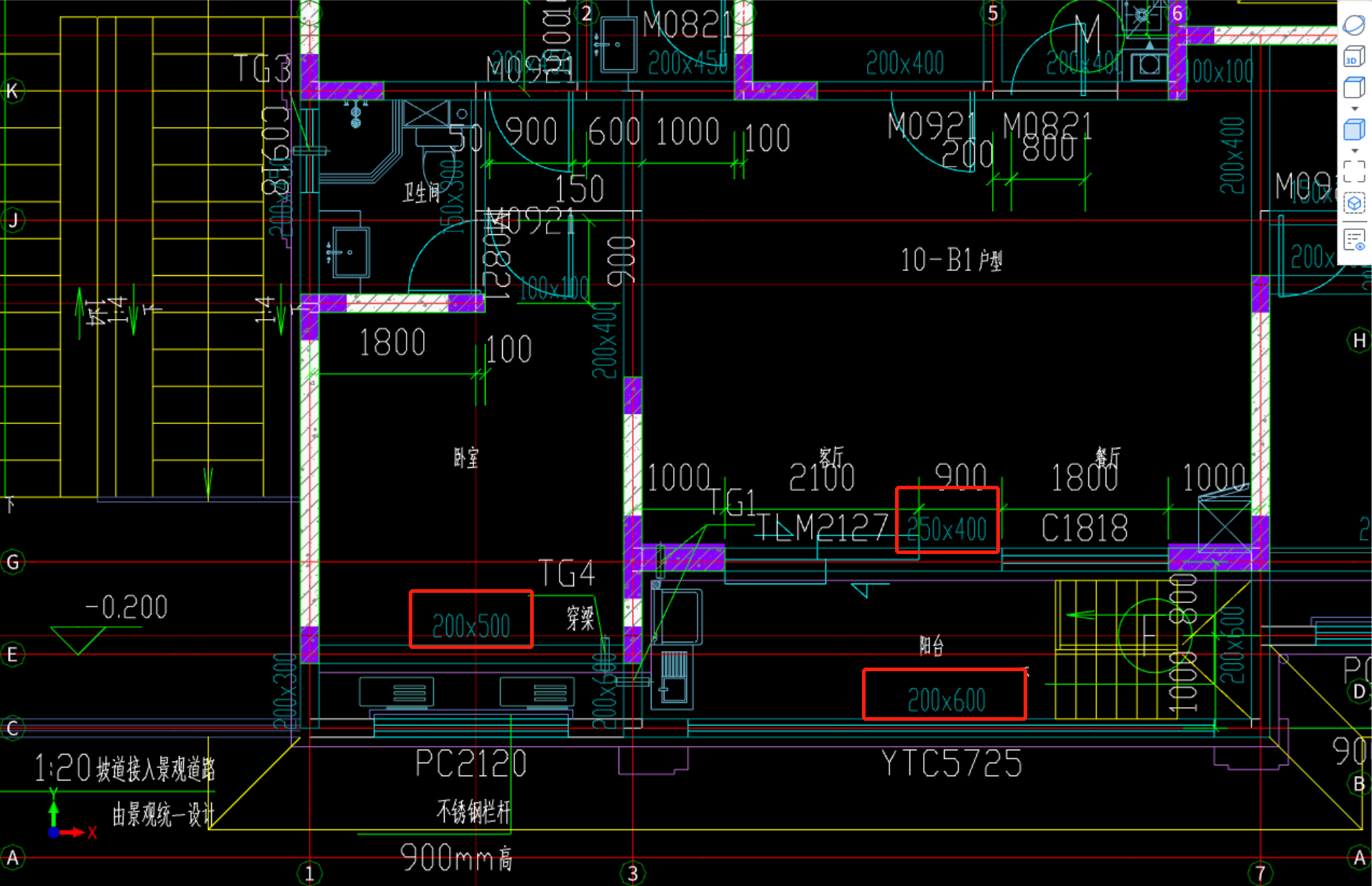
Task: Select the label YTC5725
Action: tap(952, 764)
